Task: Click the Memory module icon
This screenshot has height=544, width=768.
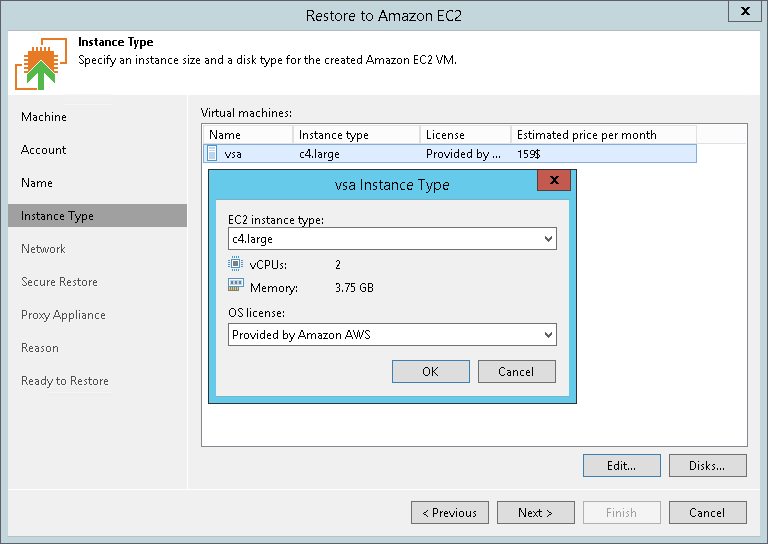Action: 236,287
